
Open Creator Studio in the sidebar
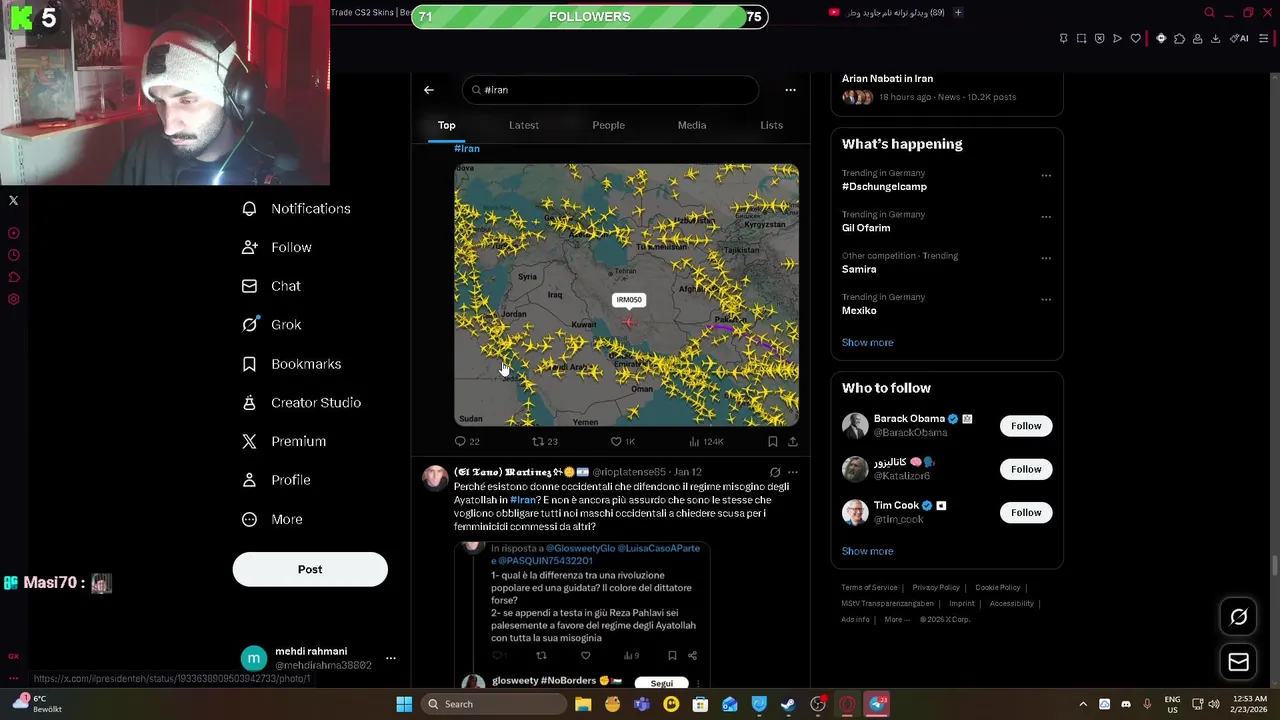pos(301,402)
